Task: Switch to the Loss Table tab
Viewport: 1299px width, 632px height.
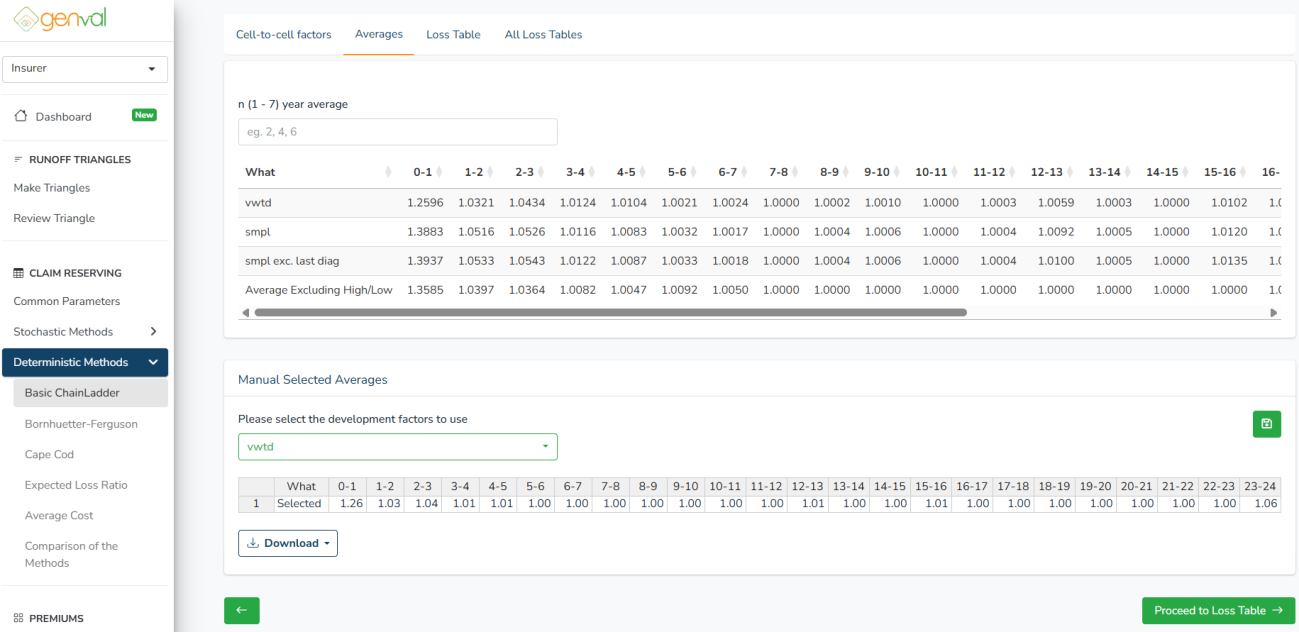Action: point(453,35)
